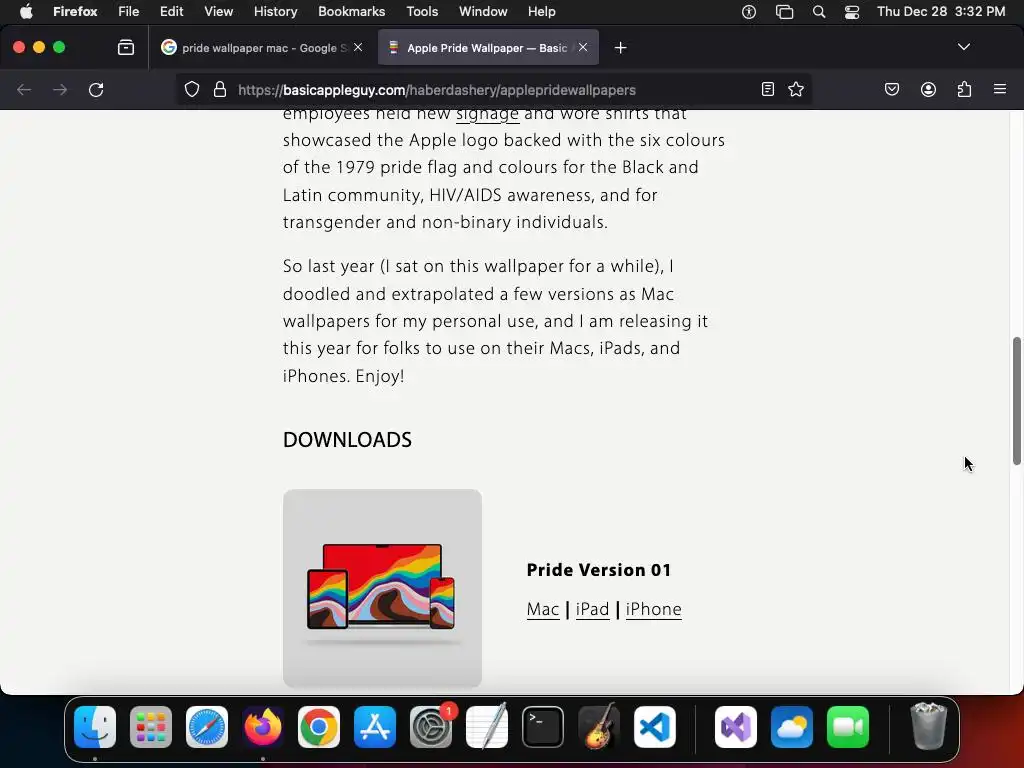Click the Pride Version 01 heading
1024x768 pixels.
pos(599,570)
